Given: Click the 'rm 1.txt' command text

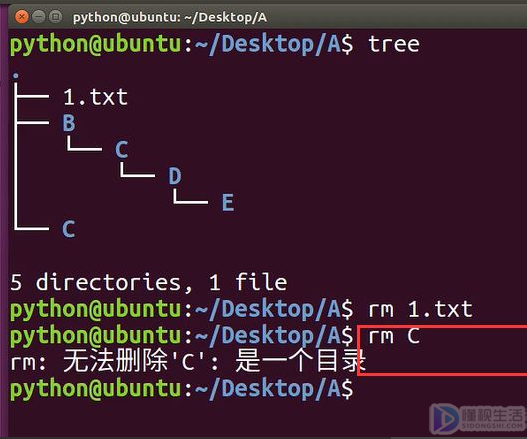Looking at the screenshot, I should point(420,309).
